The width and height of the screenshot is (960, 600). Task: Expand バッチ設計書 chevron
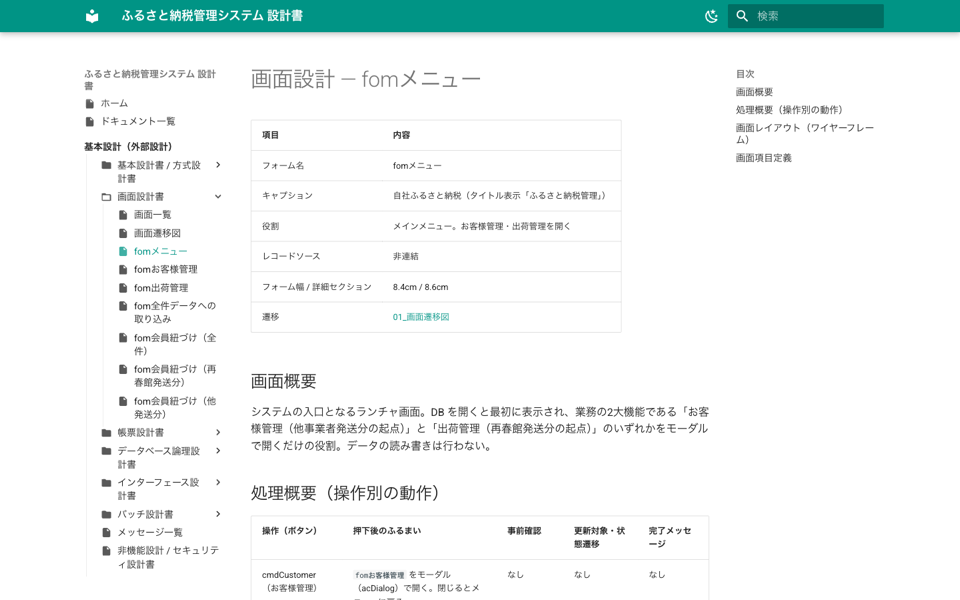click(x=218, y=514)
